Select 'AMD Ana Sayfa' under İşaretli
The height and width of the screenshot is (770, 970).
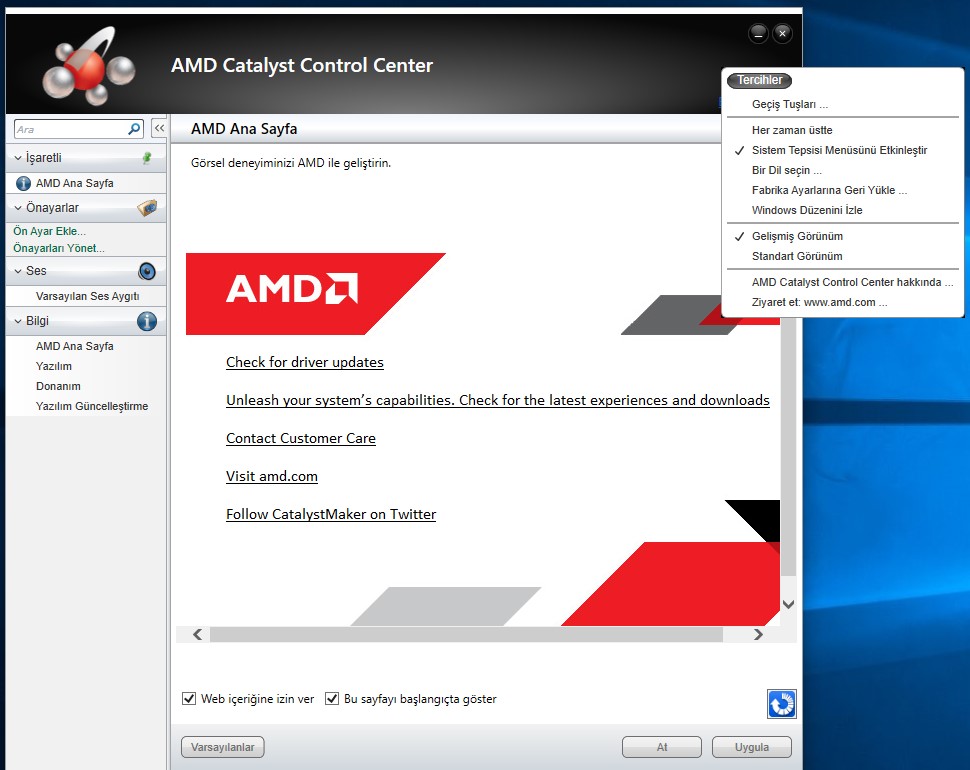75,183
